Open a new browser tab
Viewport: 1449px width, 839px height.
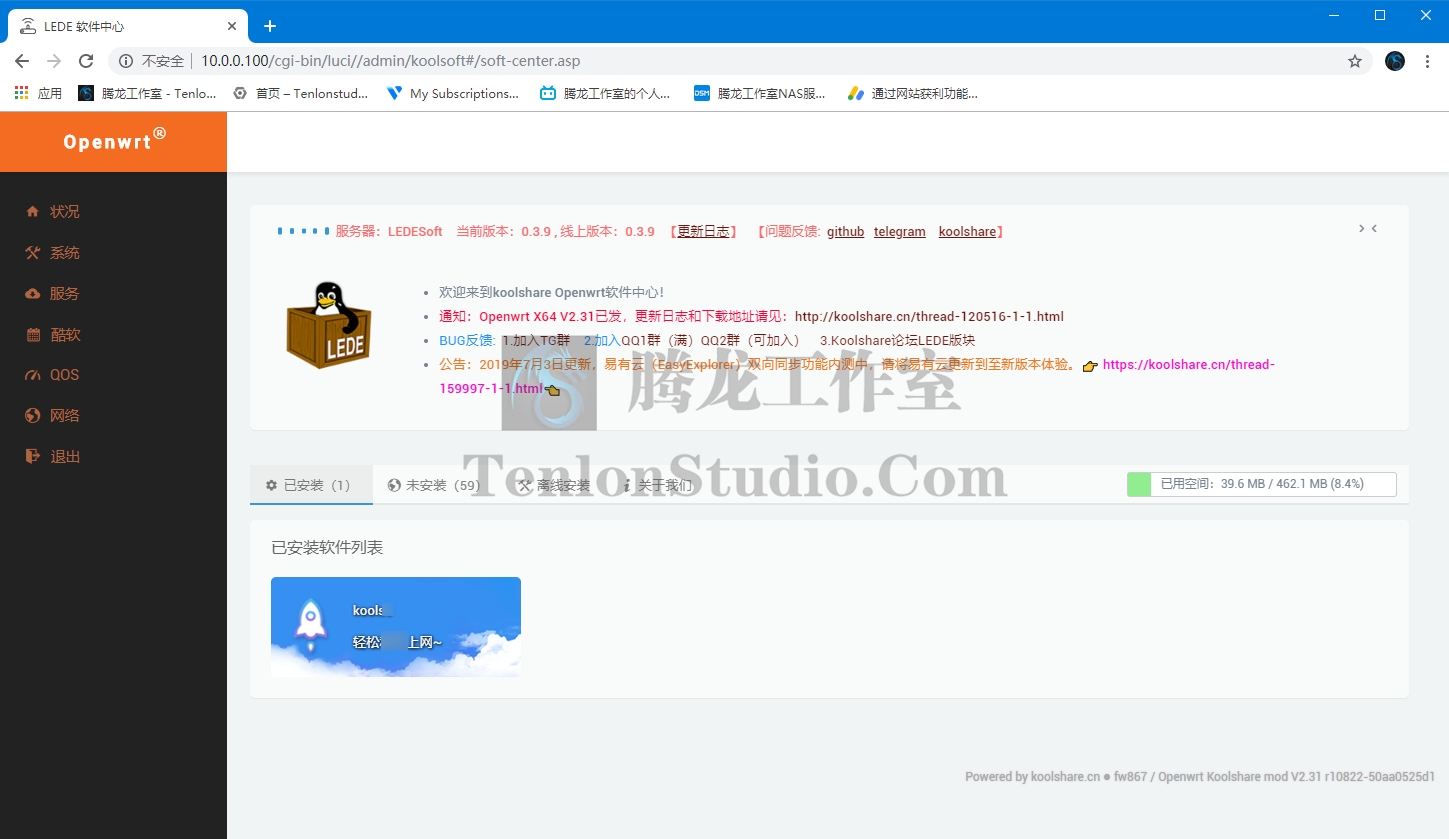(x=270, y=26)
